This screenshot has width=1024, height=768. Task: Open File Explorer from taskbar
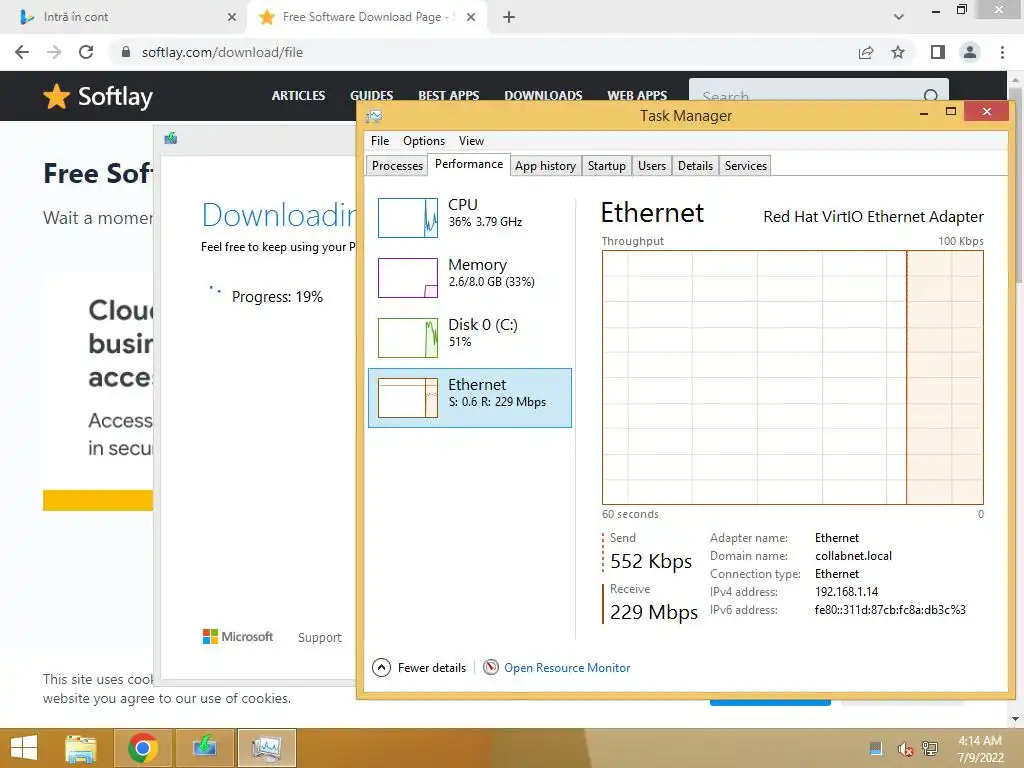coord(80,748)
